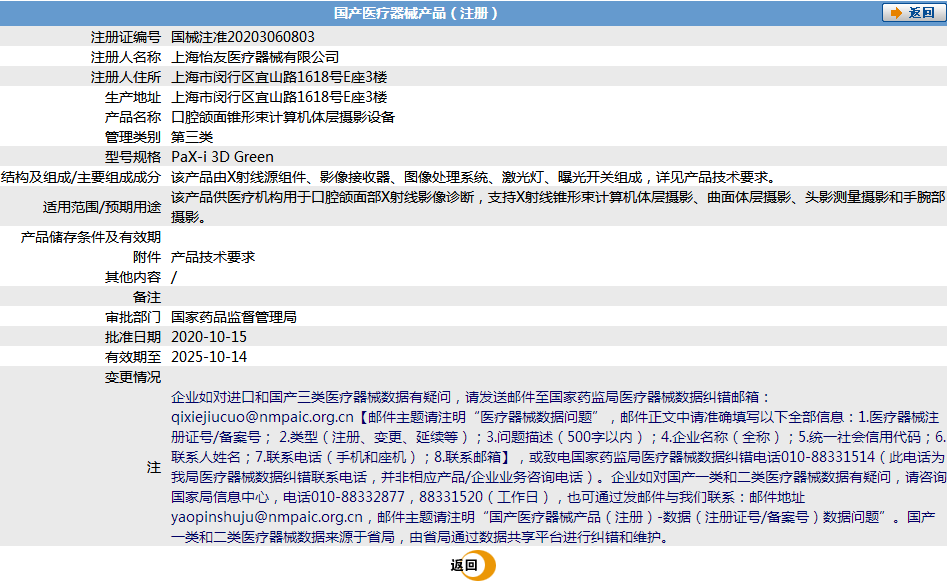Click approval date 2020-10-15

pos(209,337)
